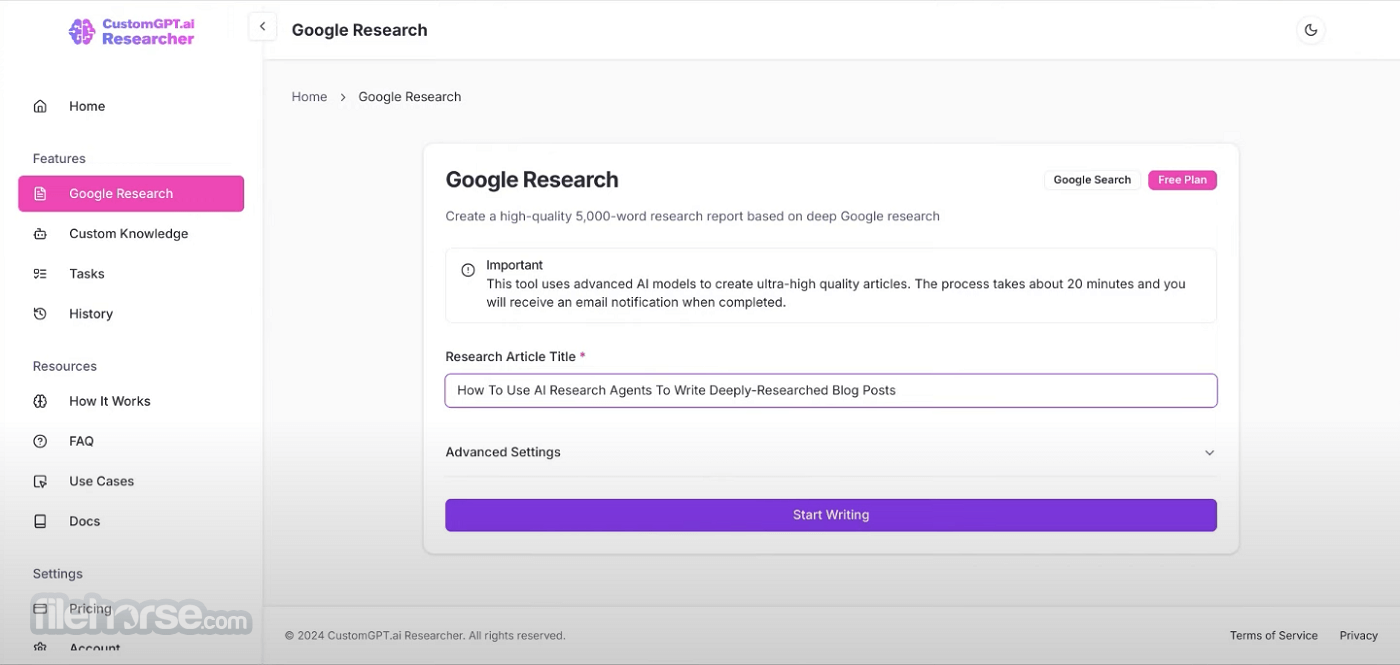Open the Privacy footer link
The height and width of the screenshot is (665, 1400).
tap(1359, 636)
